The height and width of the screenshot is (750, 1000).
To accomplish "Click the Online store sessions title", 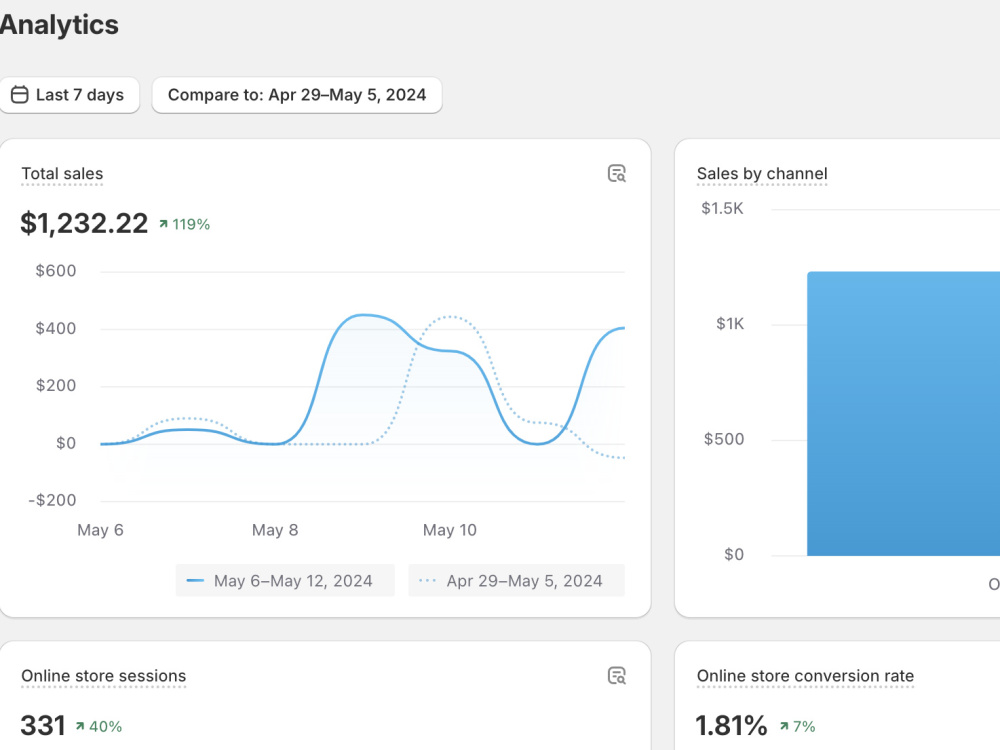I will [x=103, y=676].
